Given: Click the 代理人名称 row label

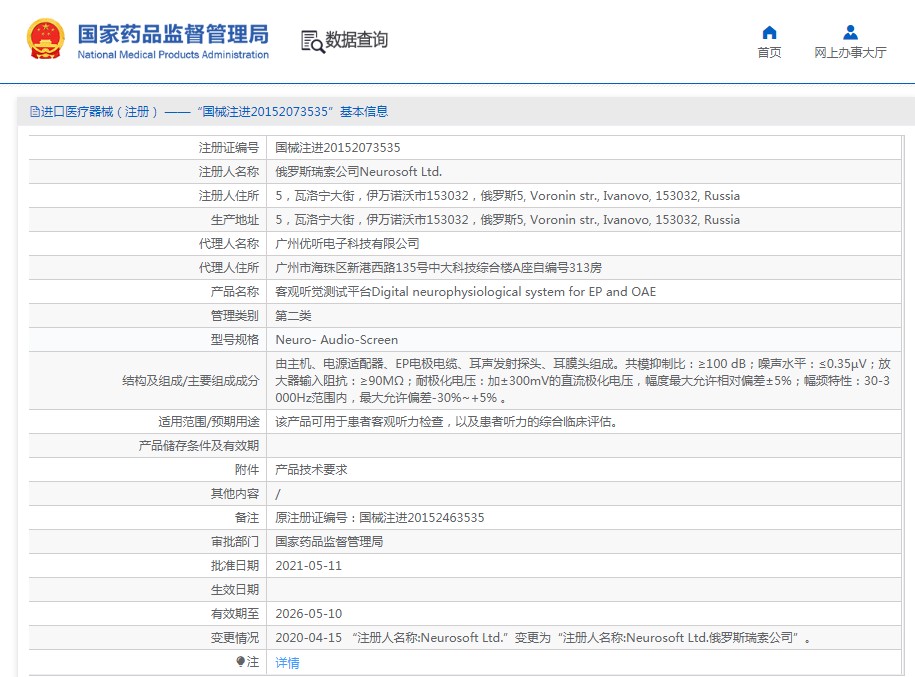Looking at the screenshot, I should tap(229, 243).
